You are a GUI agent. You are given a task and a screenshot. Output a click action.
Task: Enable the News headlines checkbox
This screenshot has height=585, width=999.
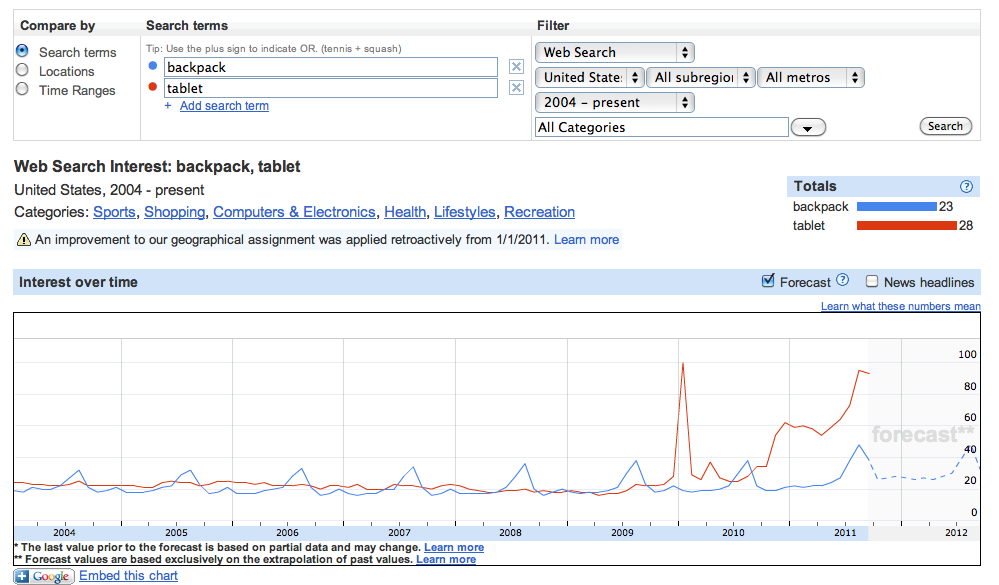click(x=872, y=281)
